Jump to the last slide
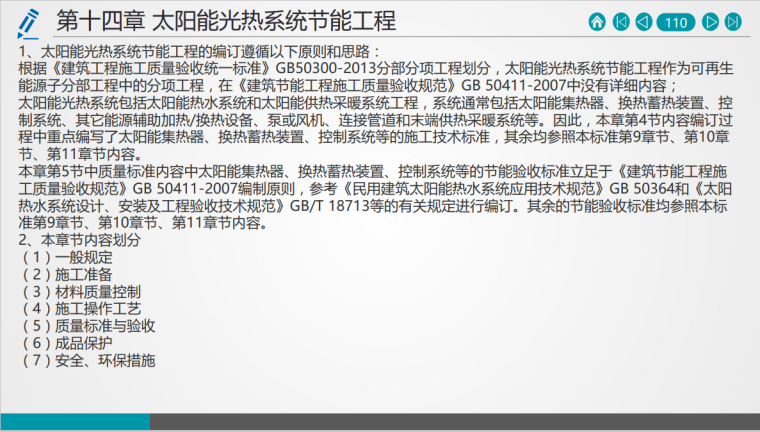The image size is (760, 432). click(735, 21)
